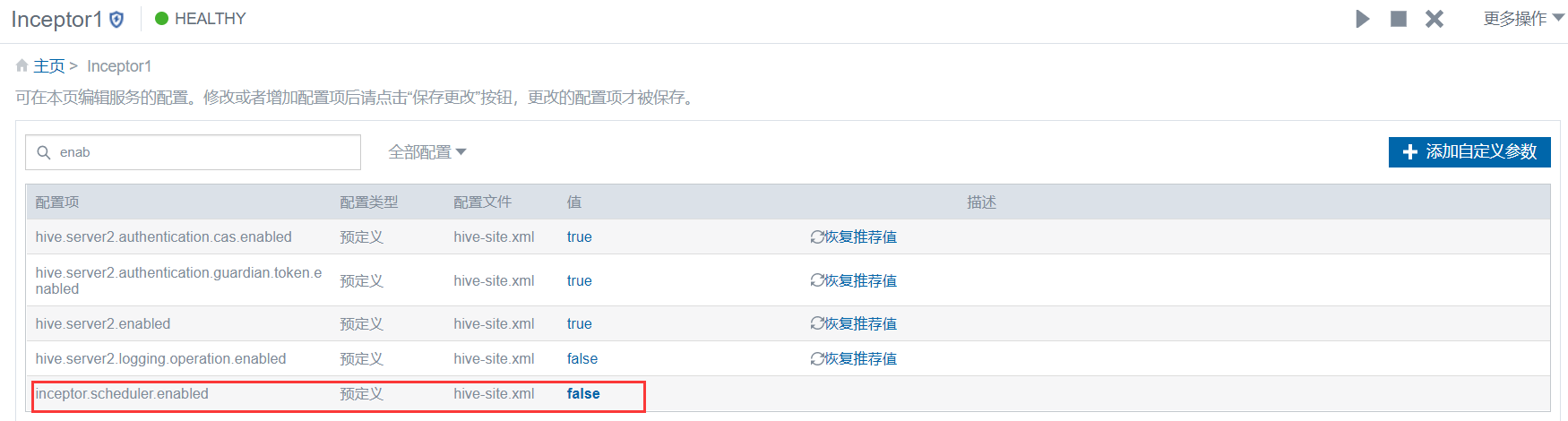Start the Inceptor1 service with play icon
The height and width of the screenshot is (421, 1568).
[x=1363, y=19]
